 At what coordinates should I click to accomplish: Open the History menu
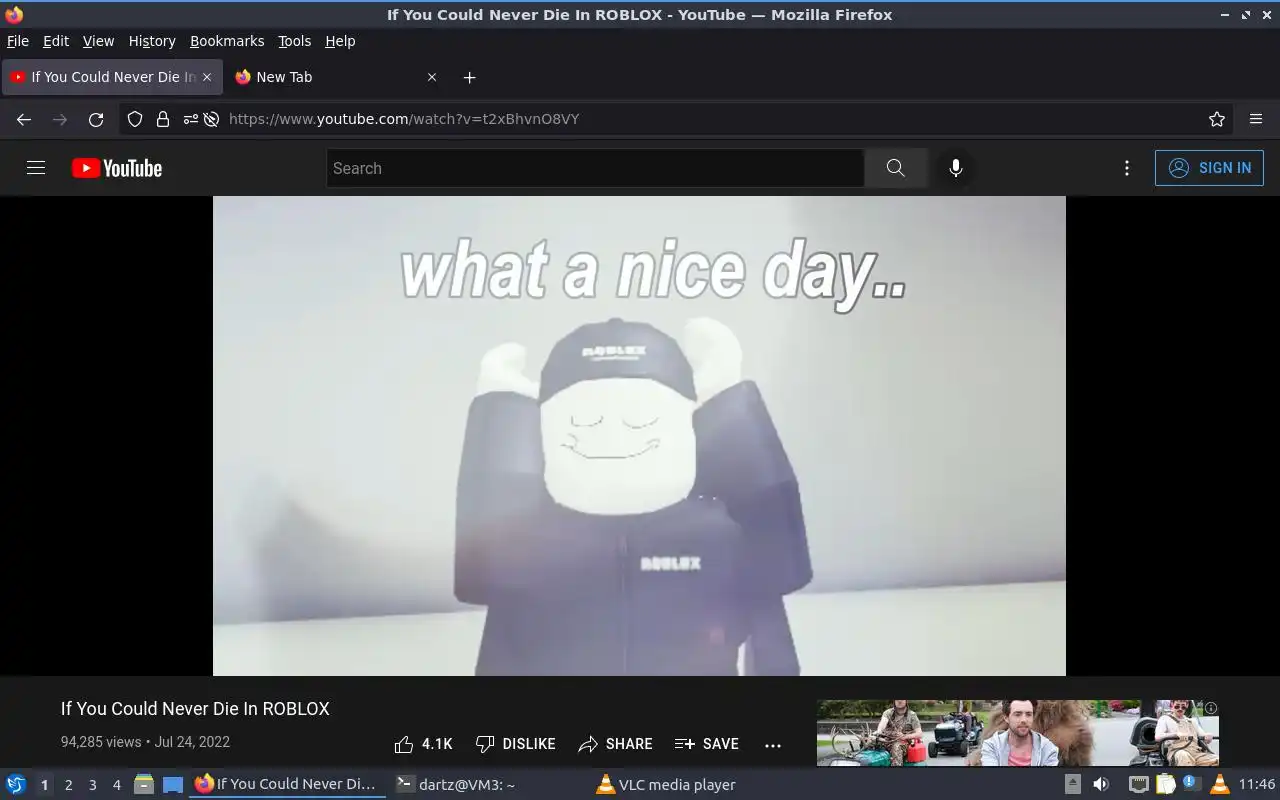coord(152,41)
